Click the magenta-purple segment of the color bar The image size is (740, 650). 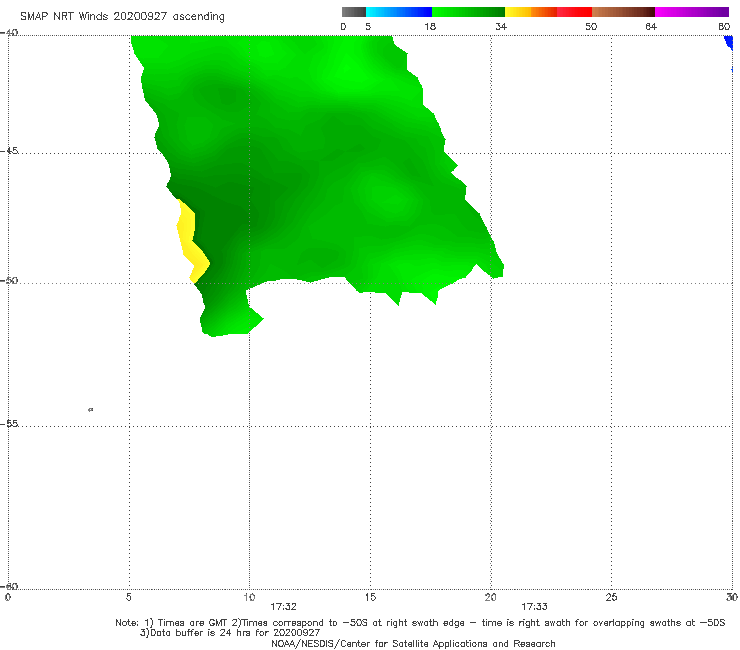(692, 12)
